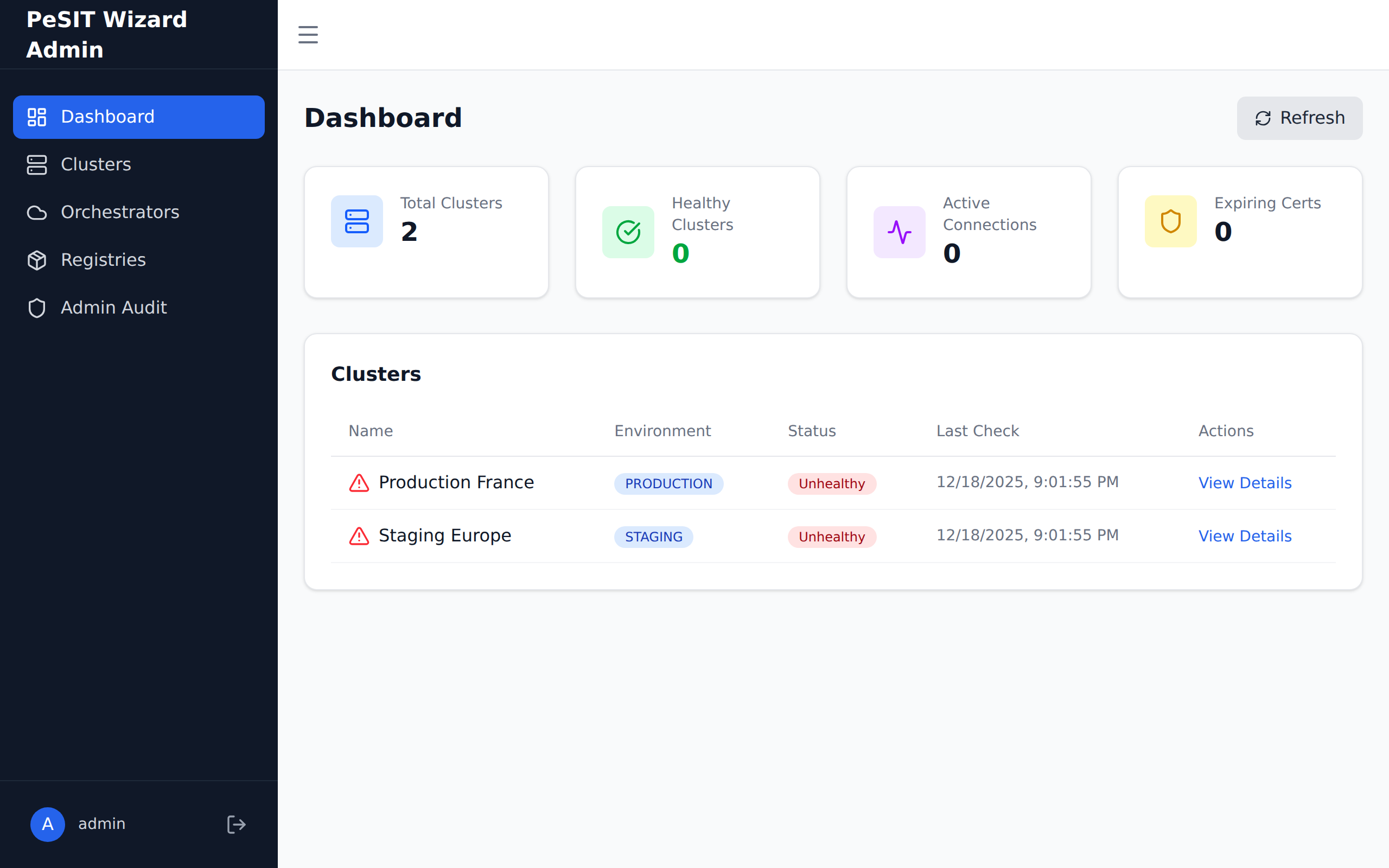Select the Dashboard grid icon in sidebar

[37, 117]
